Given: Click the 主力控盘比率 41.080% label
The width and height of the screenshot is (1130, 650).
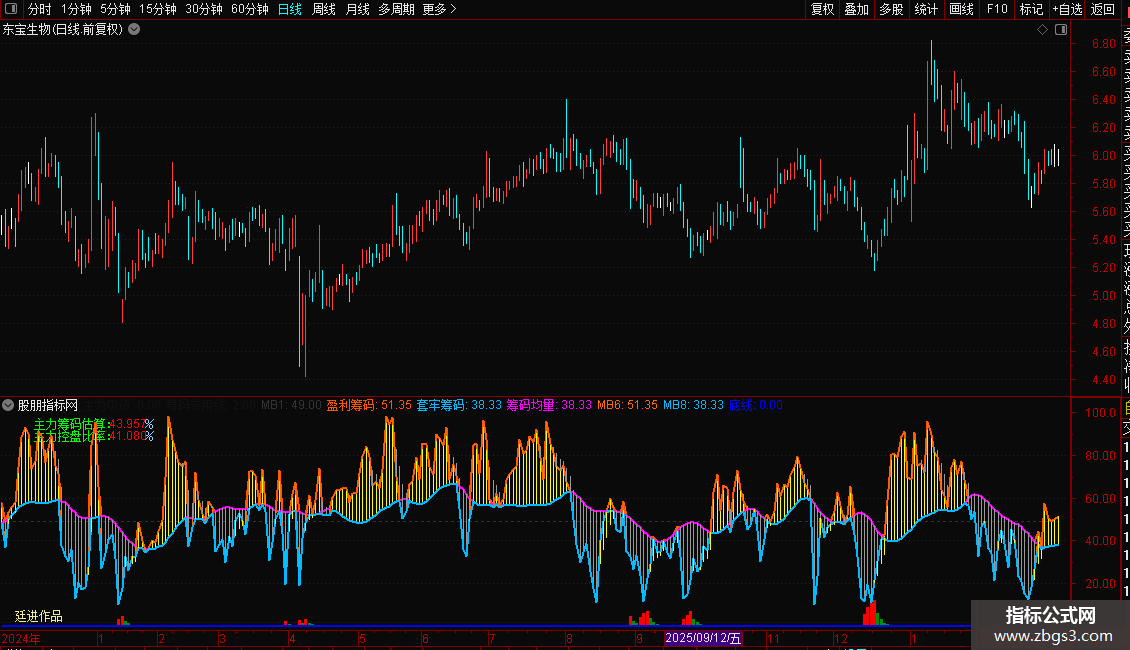Looking at the screenshot, I should (x=94, y=436).
